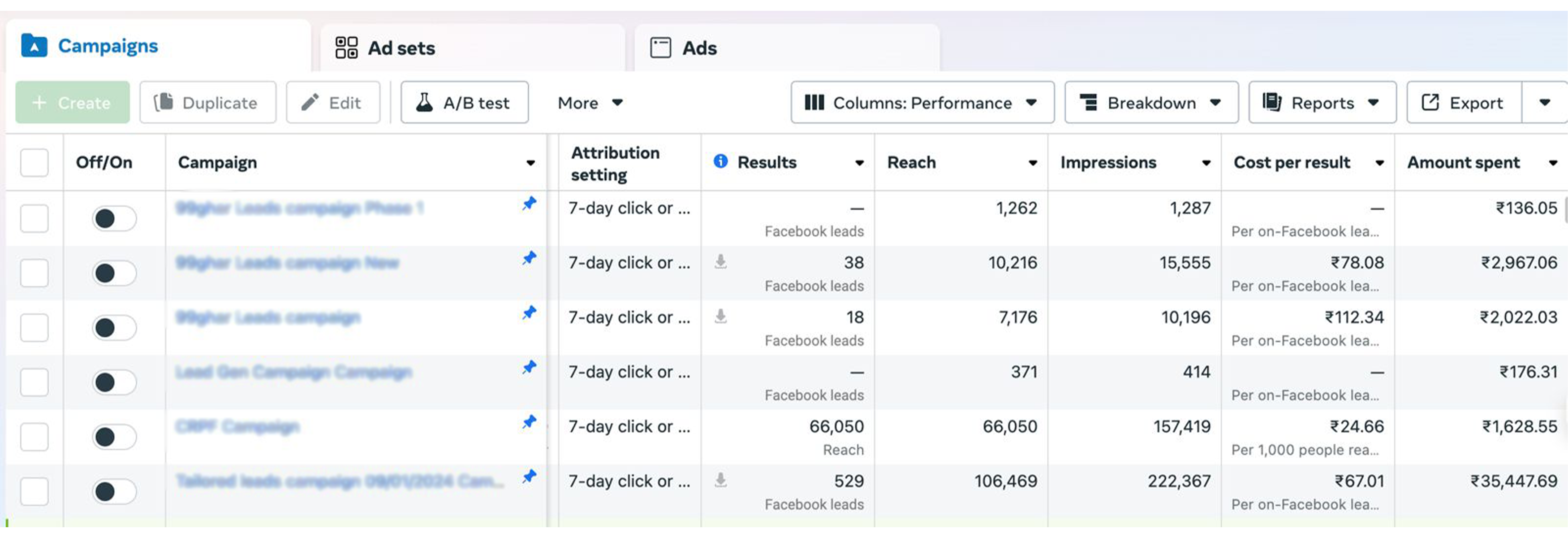1568x538 pixels.
Task: Click the pin icon on the Lead Gen Campaign row
Action: tap(530, 367)
